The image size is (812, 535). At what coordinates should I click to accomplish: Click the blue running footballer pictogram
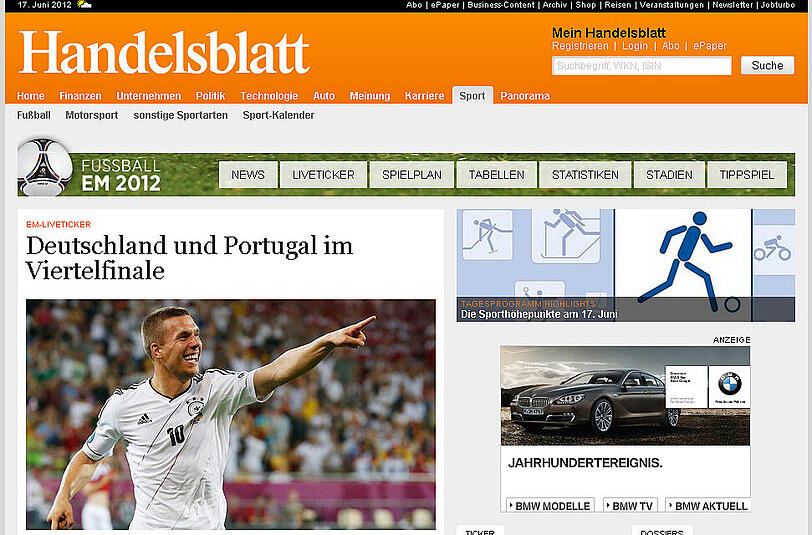684,260
